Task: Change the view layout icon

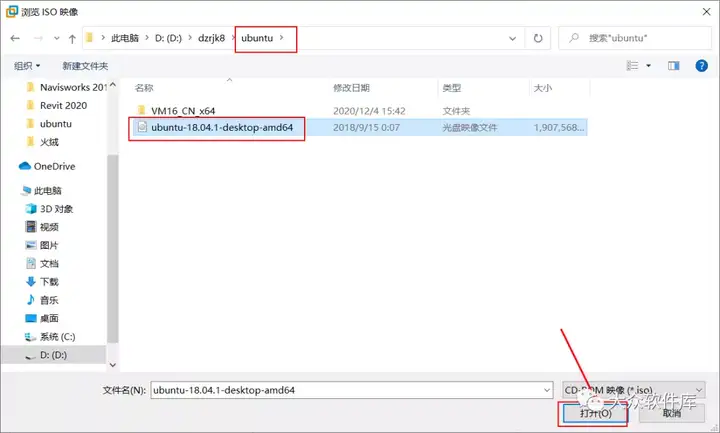Action: click(632, 66)
